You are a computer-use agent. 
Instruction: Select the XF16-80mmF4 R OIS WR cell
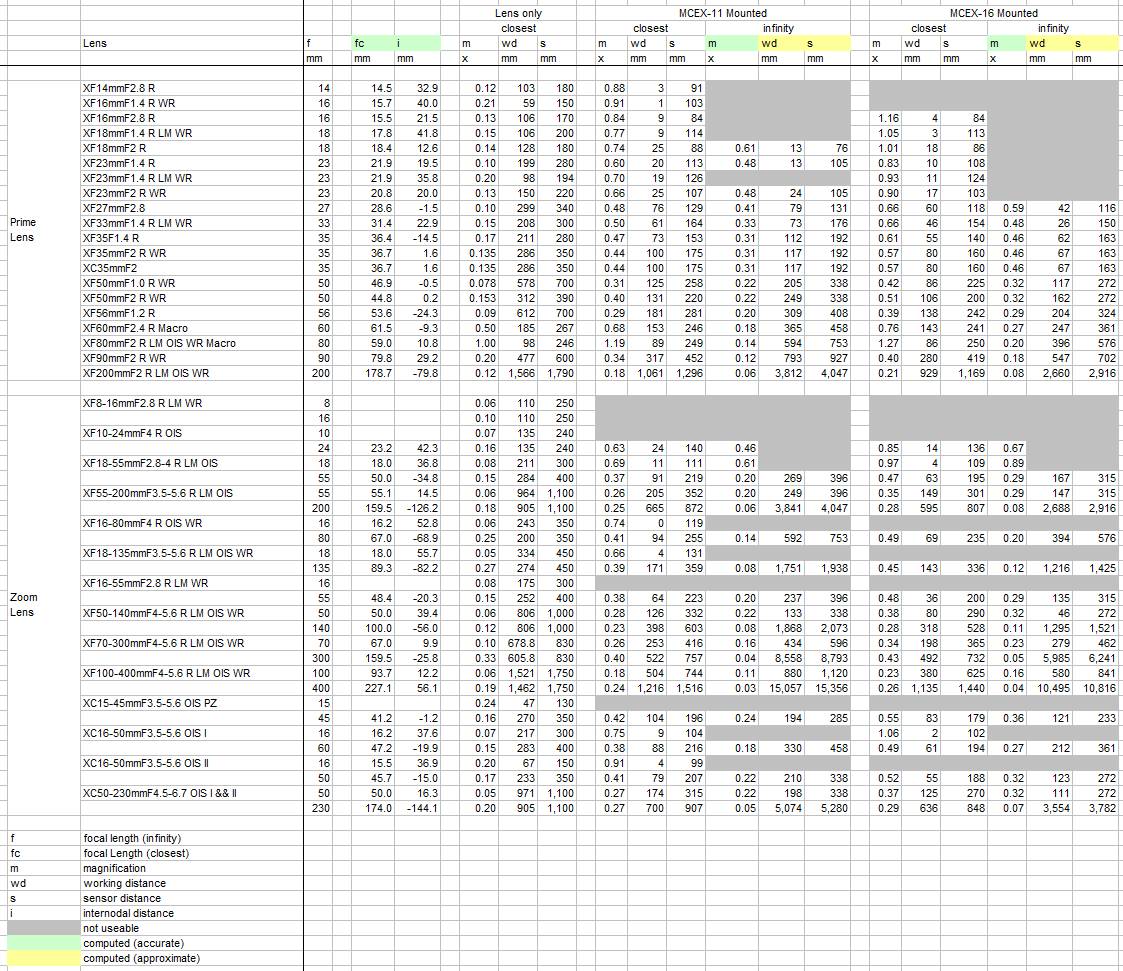coord(191,524)
